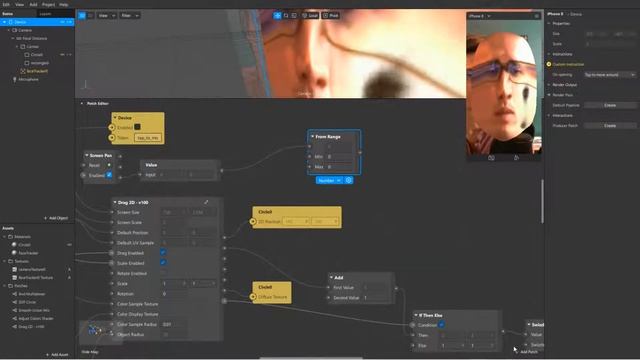Toggle the yellow Custom Instruction indicator
This screenshot has width=640, height=360.
point(549,64)
